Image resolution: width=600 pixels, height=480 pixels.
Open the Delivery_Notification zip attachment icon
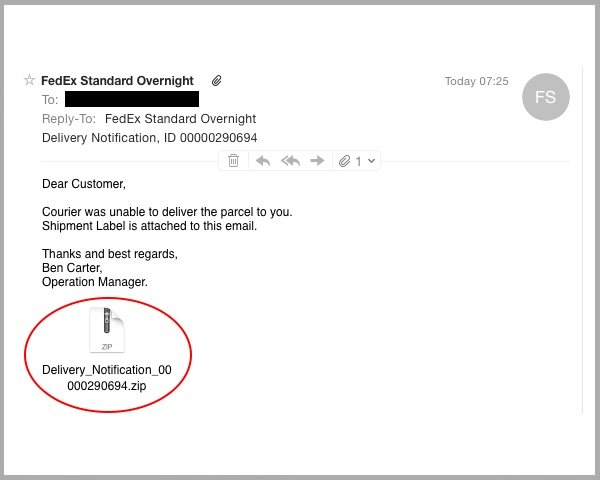tap(107, 330)
